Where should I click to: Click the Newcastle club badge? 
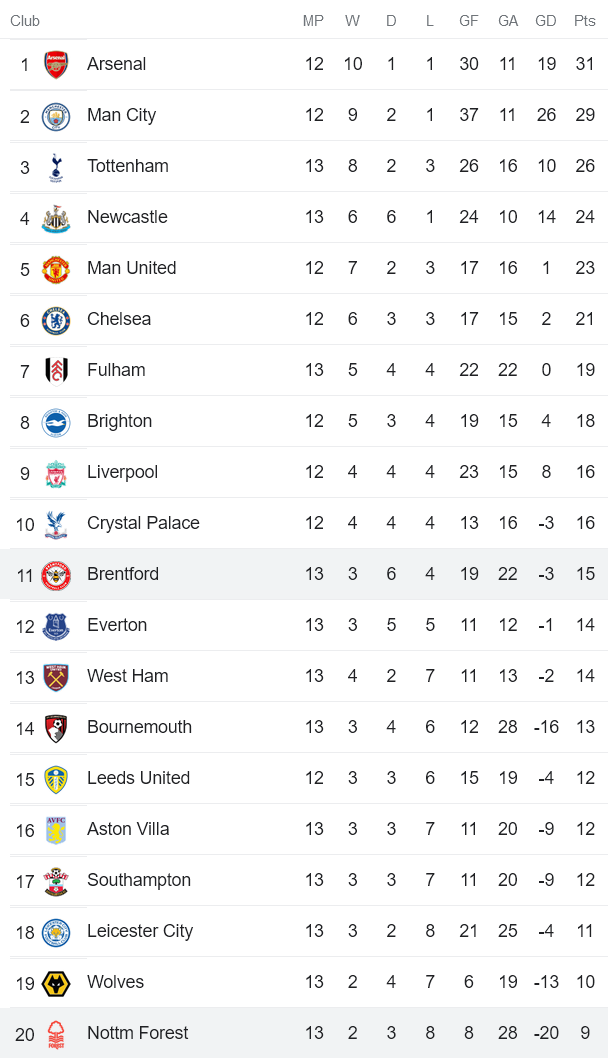(x=56, y=218)
